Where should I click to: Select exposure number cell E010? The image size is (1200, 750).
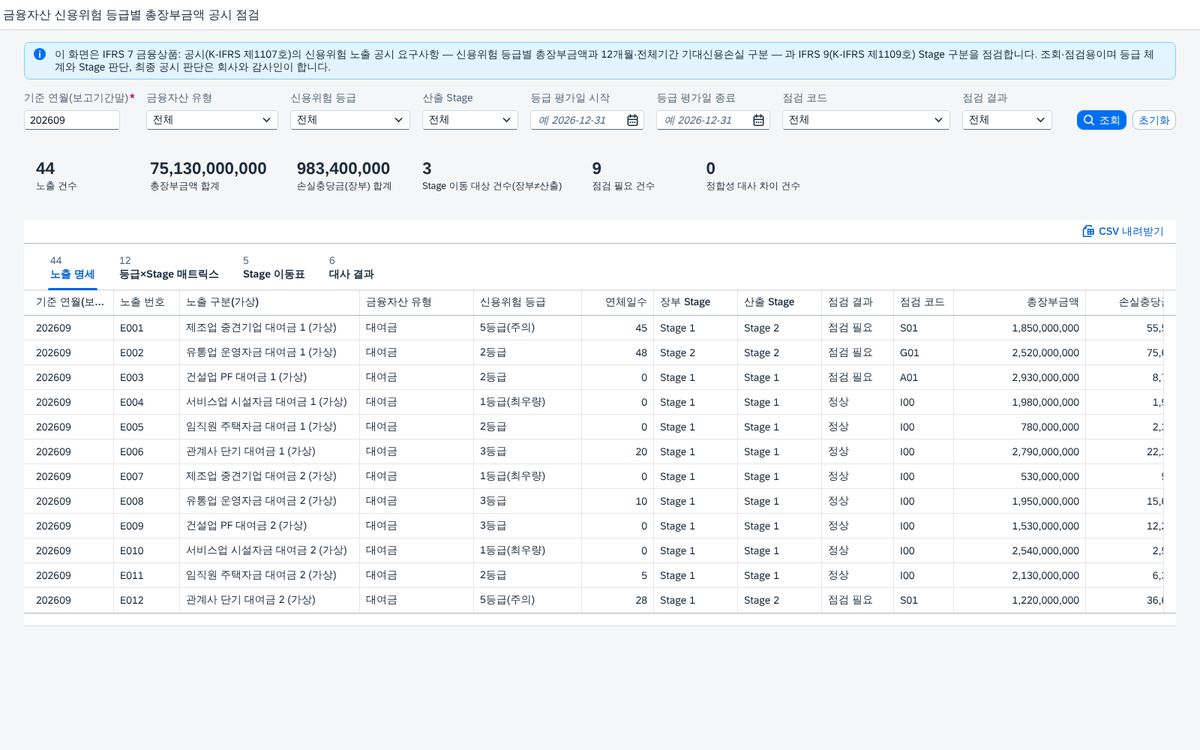(x=145, y=551)
